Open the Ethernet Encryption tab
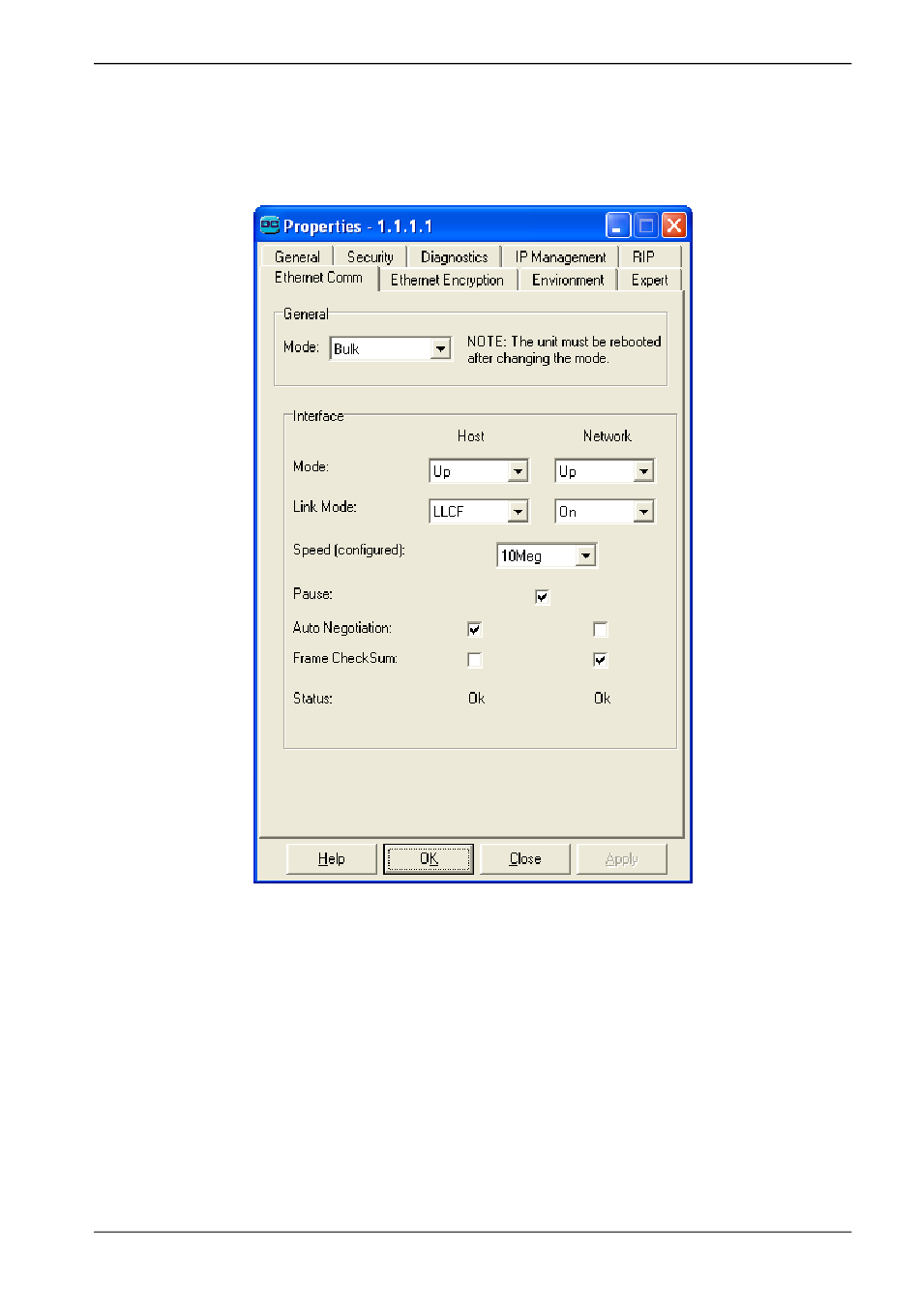This screenshot has height=1316, width=919. (447, 281)
